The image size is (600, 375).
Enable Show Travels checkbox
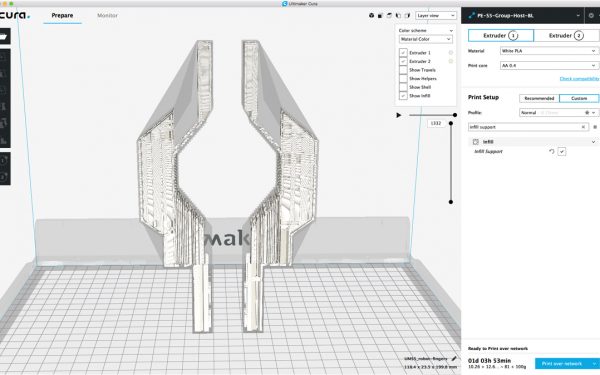click(403, 70)
